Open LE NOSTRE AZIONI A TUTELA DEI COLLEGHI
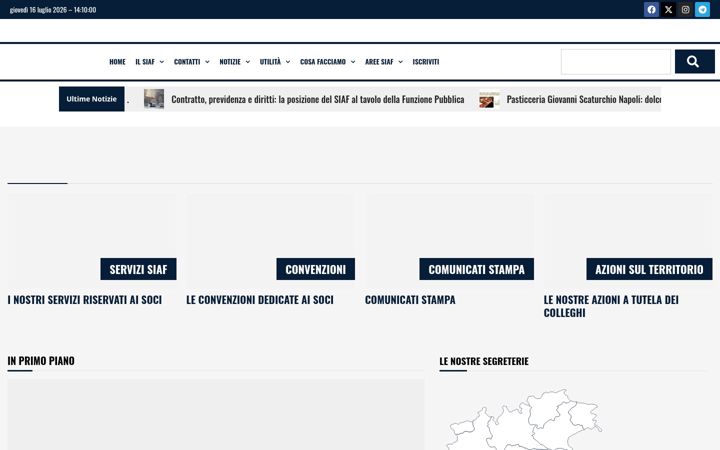 coord(611,306)
